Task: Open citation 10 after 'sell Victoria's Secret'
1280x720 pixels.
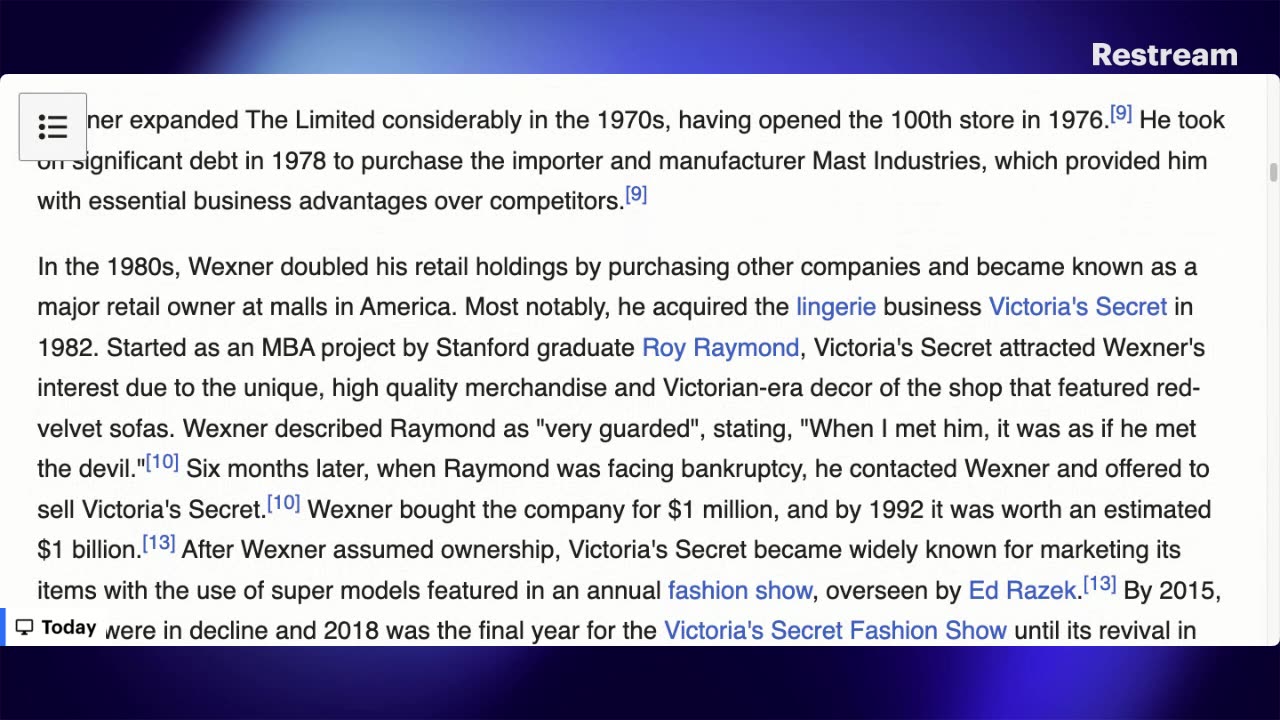Action: point(283,503)
